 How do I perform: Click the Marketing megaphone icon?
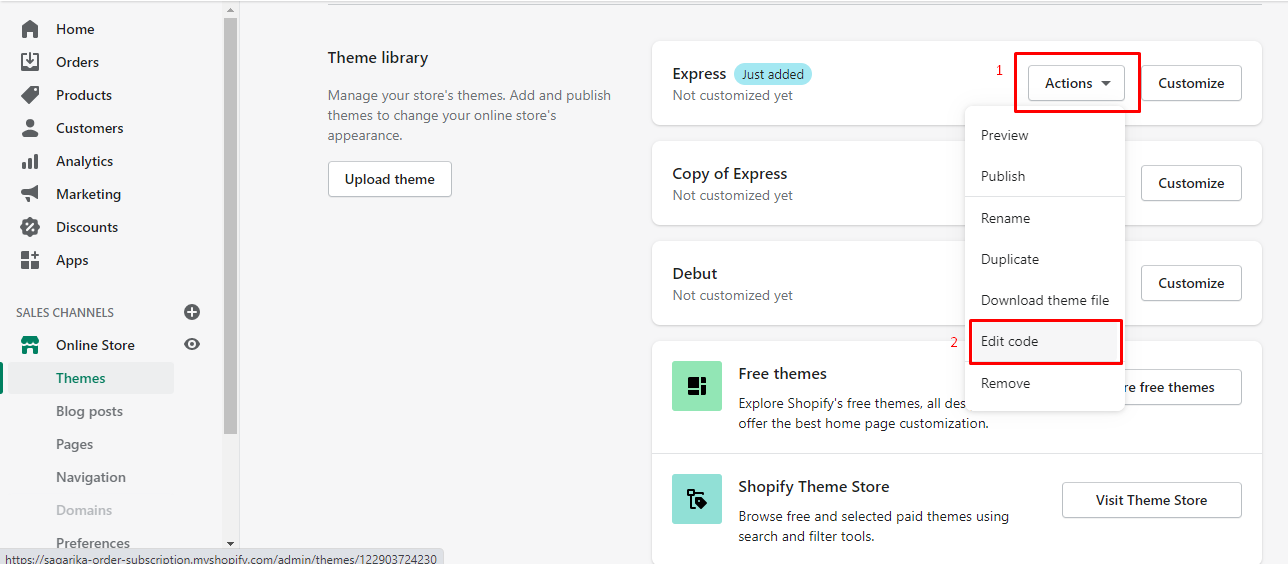click(30, 194)
